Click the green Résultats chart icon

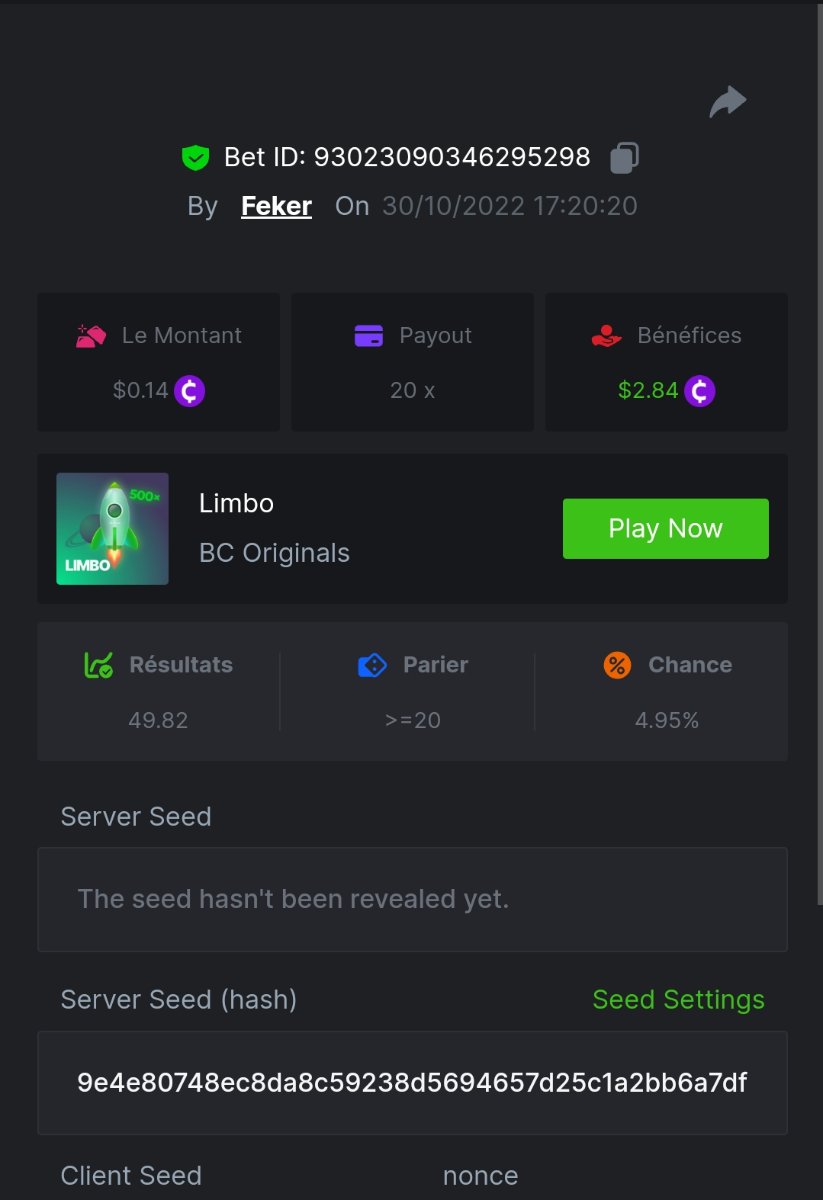(x=99, y=665)
